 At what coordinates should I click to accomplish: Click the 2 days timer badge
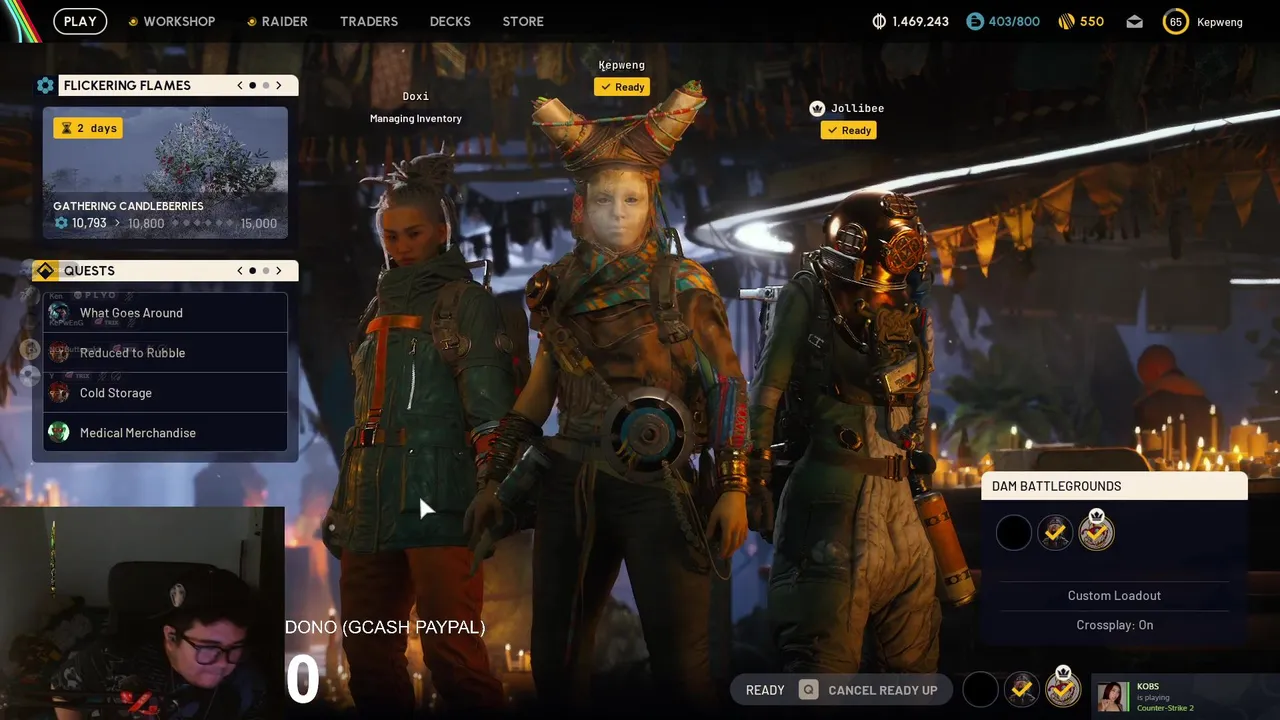[88, 128]
